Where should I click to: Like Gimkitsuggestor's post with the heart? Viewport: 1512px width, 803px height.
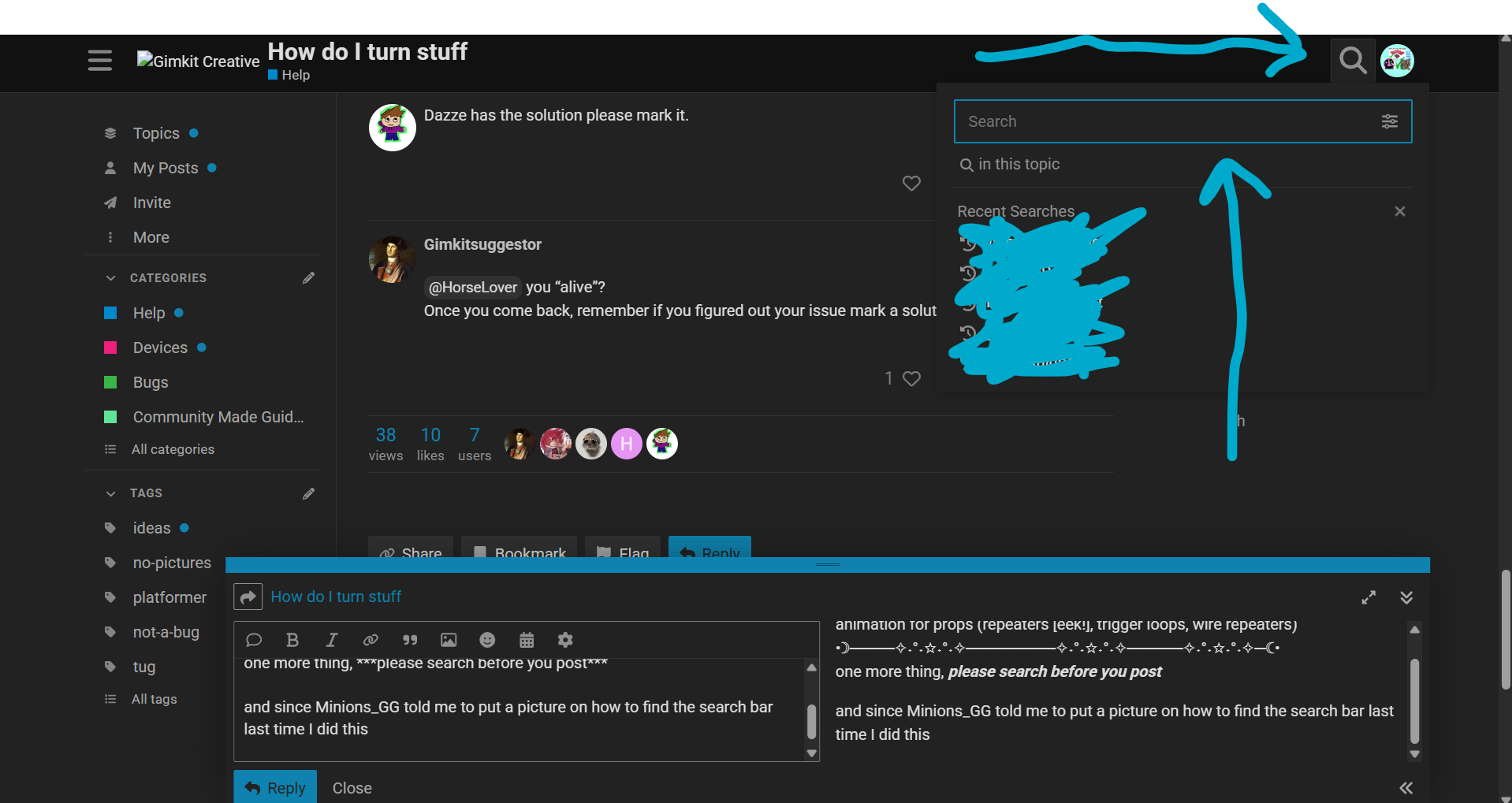(x=911, y=378)
